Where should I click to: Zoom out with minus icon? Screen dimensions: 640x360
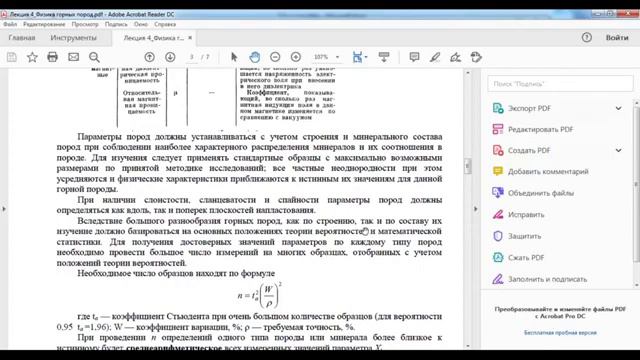(275, 57)
